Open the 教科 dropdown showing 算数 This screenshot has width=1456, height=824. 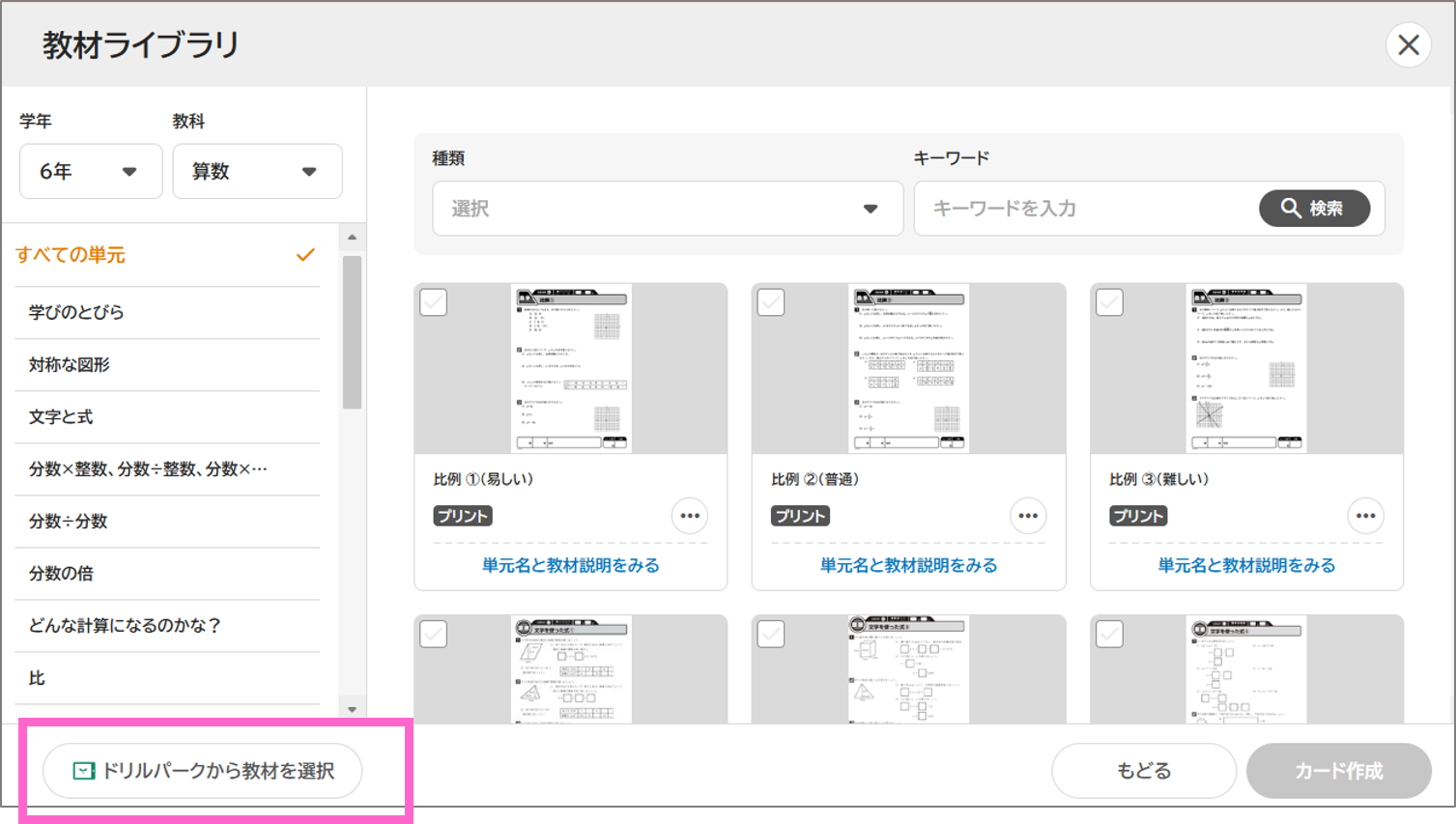coord(257,171)
